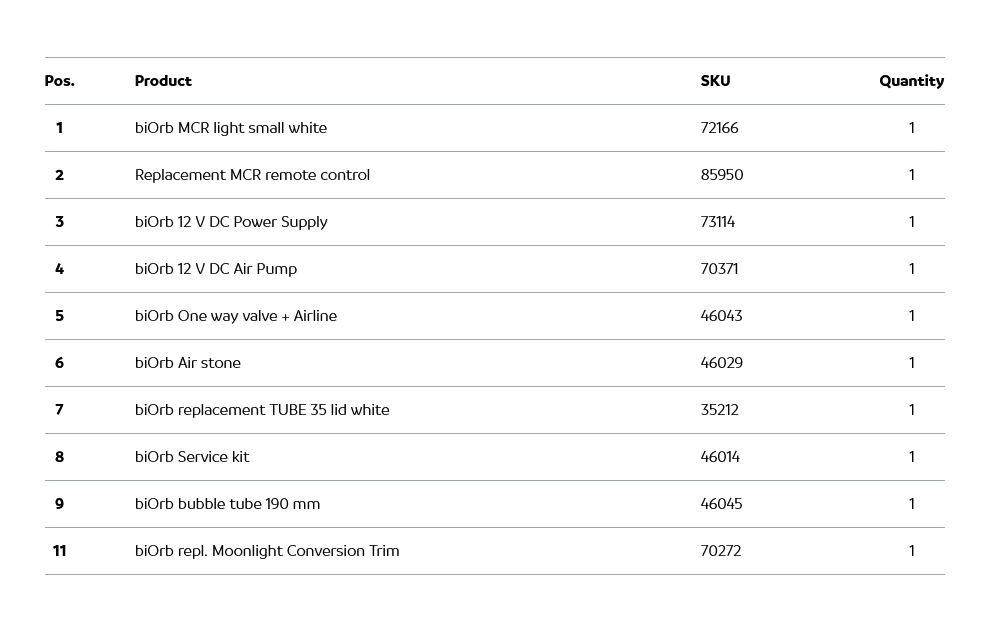Click the Product column header

163,81
